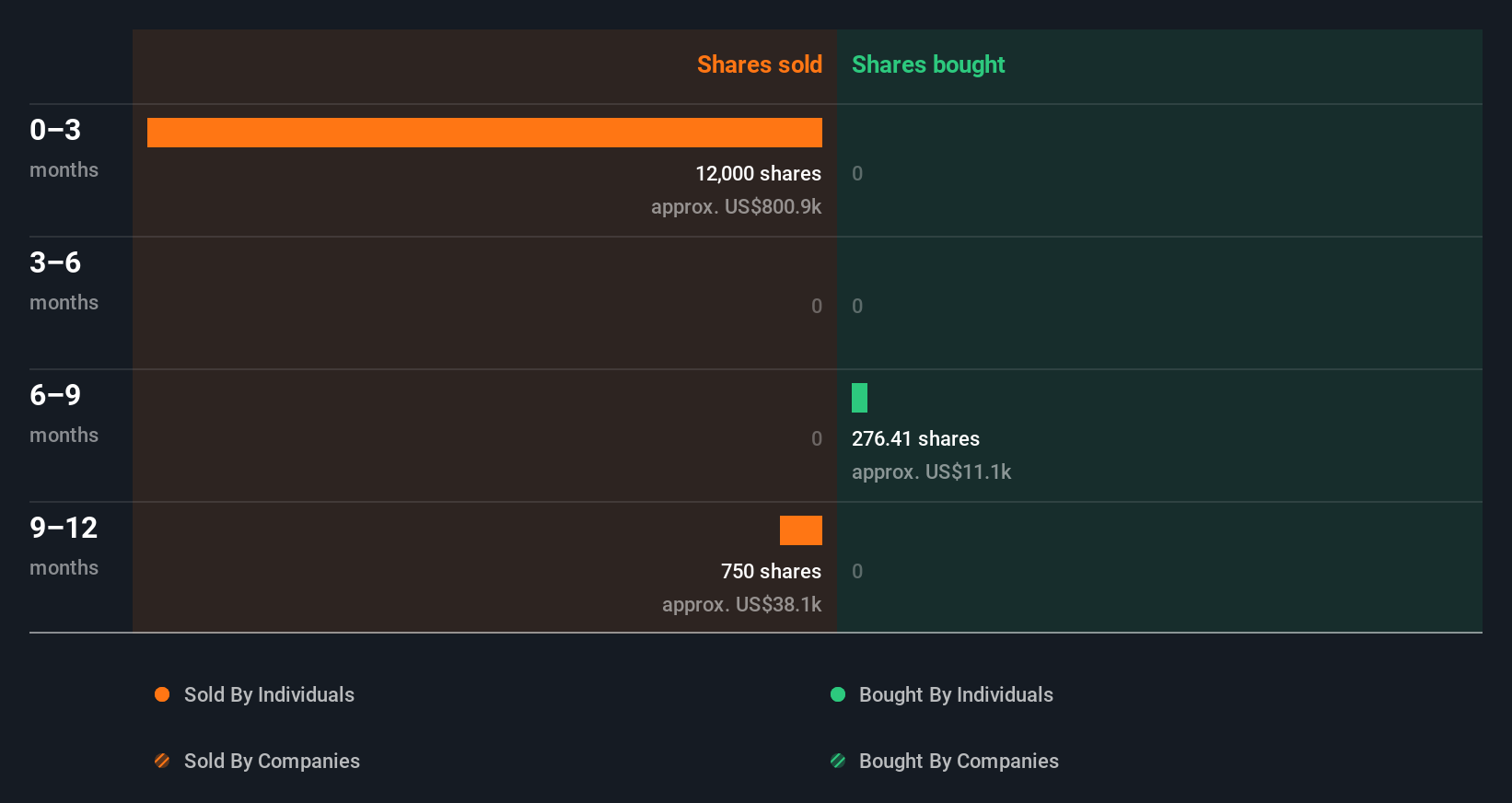Click the bought 0 in 9–12 months row
The height and width of the screenshot is (803, 1512).
857,571
